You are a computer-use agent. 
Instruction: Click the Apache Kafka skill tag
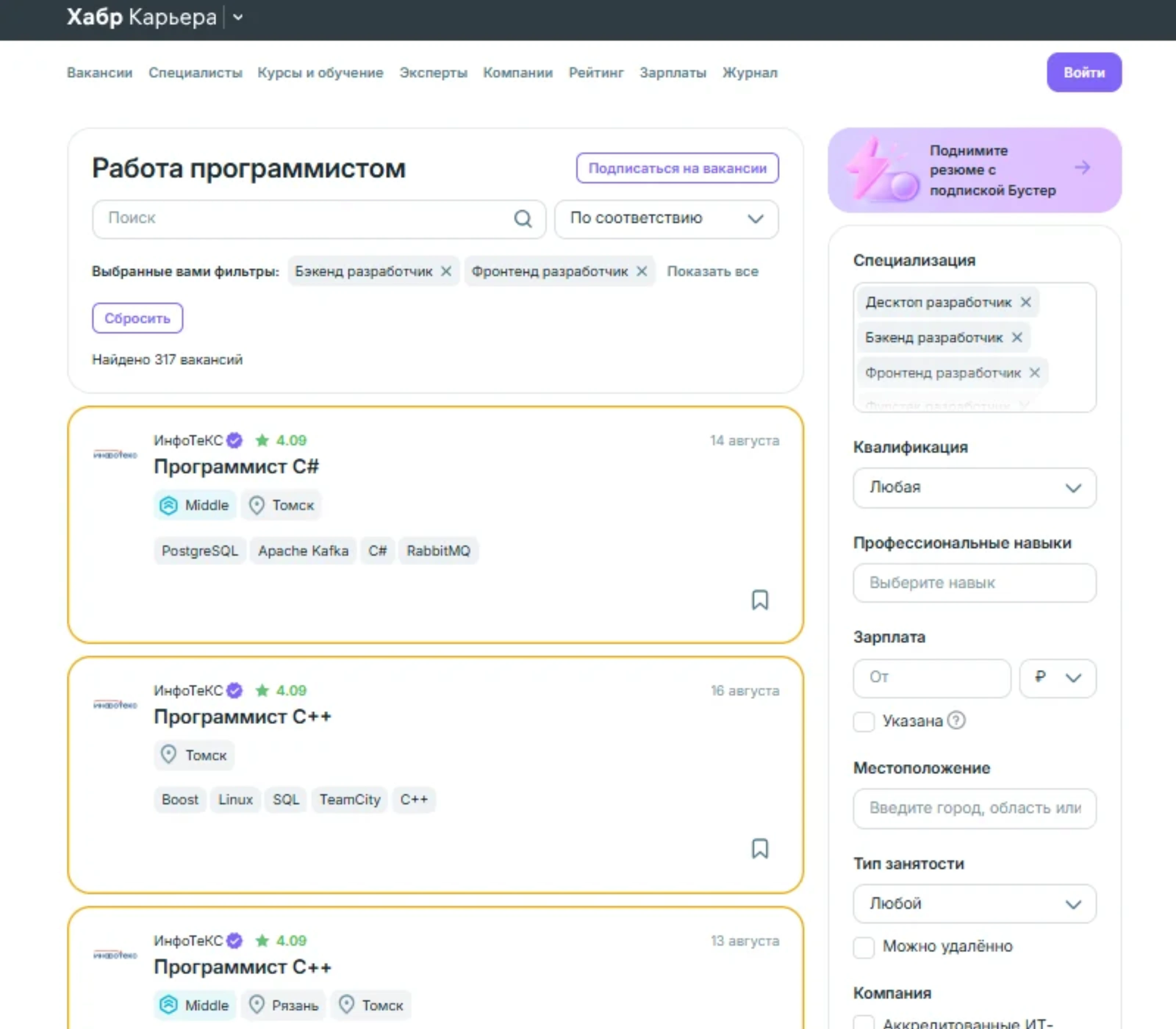click(303, 551)
